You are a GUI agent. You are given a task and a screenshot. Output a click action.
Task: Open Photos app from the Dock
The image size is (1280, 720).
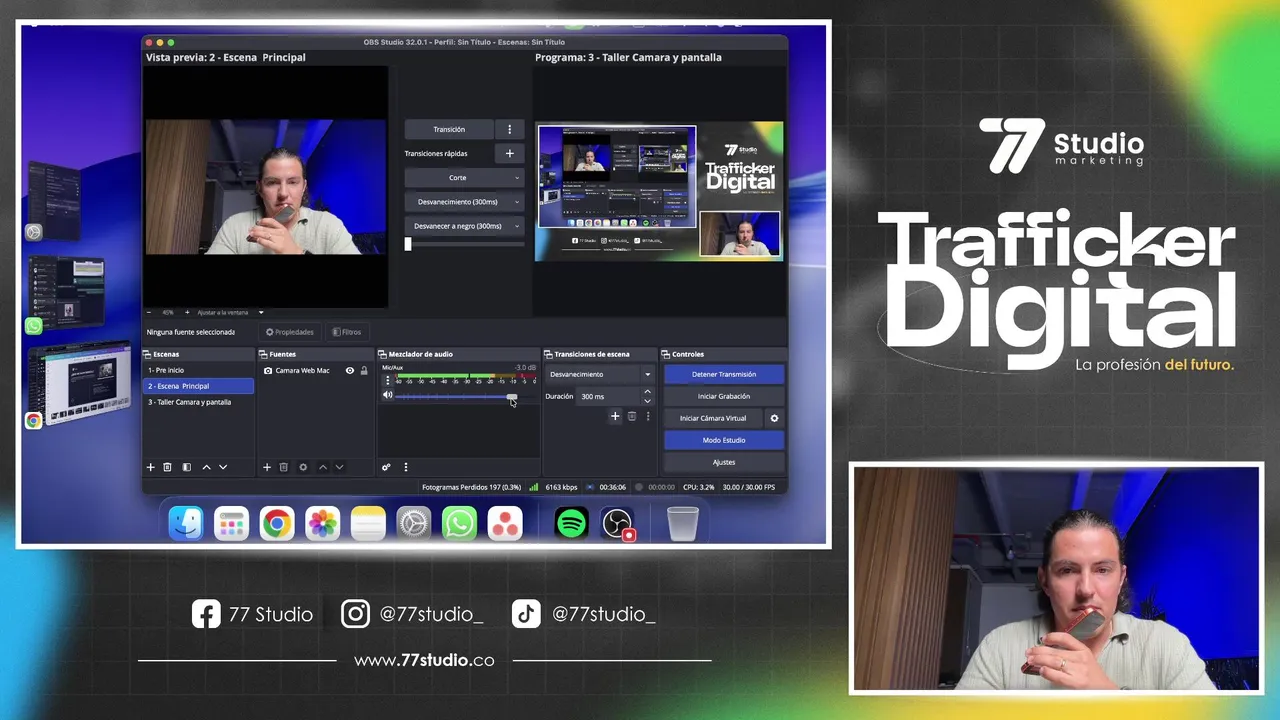(322, 523)
